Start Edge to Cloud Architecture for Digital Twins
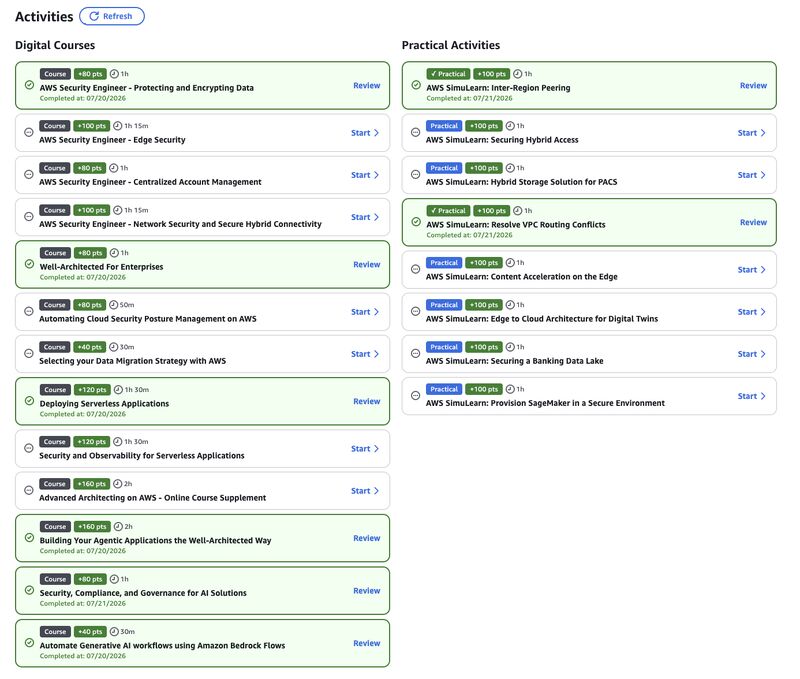The width and height of the screenshot is (800, 679). (x=752, y=312)
